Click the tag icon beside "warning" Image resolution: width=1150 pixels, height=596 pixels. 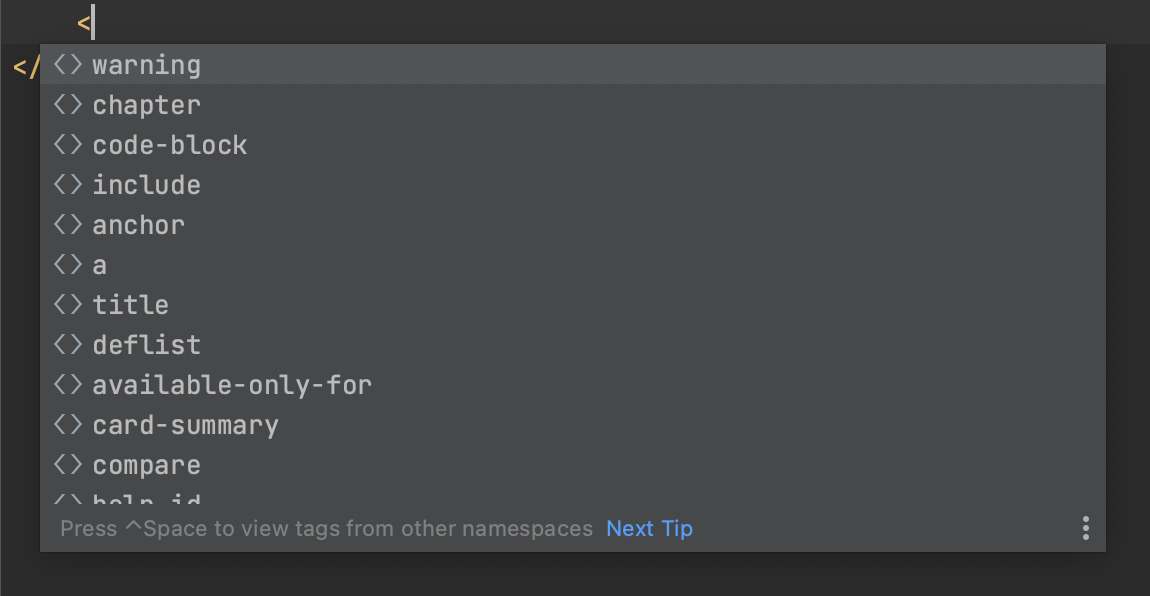click(66, 64)
